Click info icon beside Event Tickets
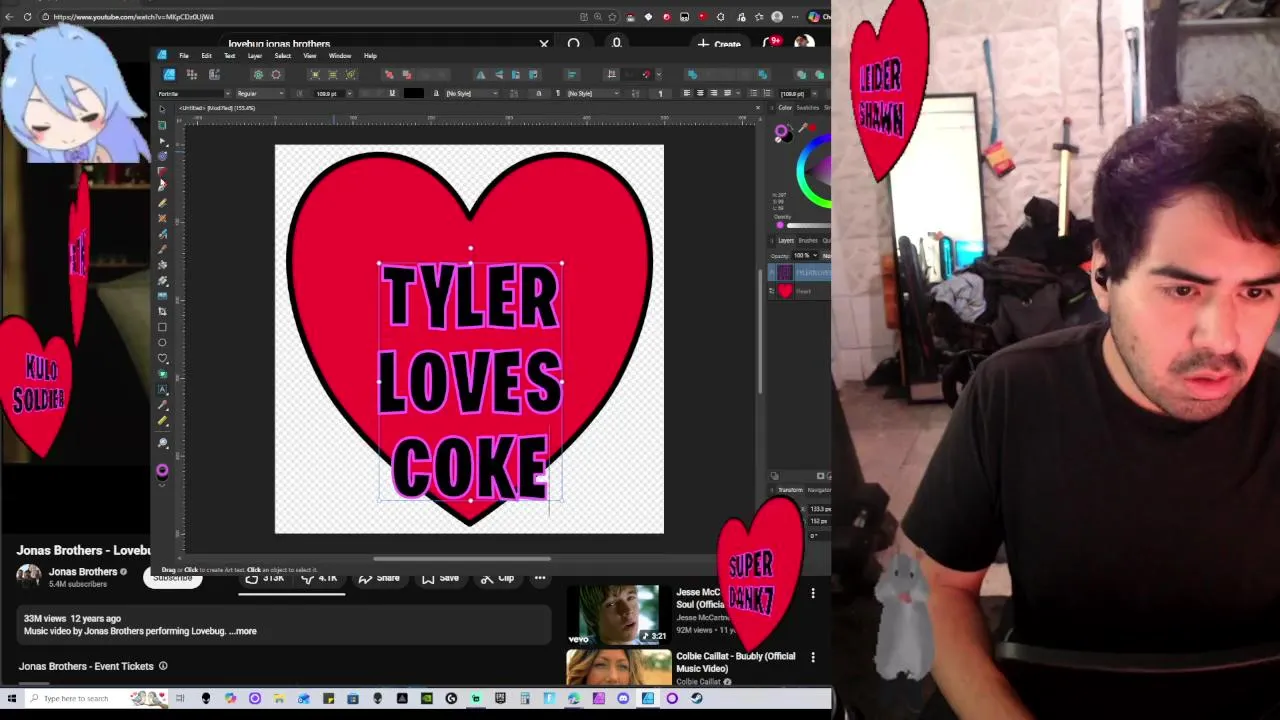Viewport: 1280px width, 720px height. 163,666
